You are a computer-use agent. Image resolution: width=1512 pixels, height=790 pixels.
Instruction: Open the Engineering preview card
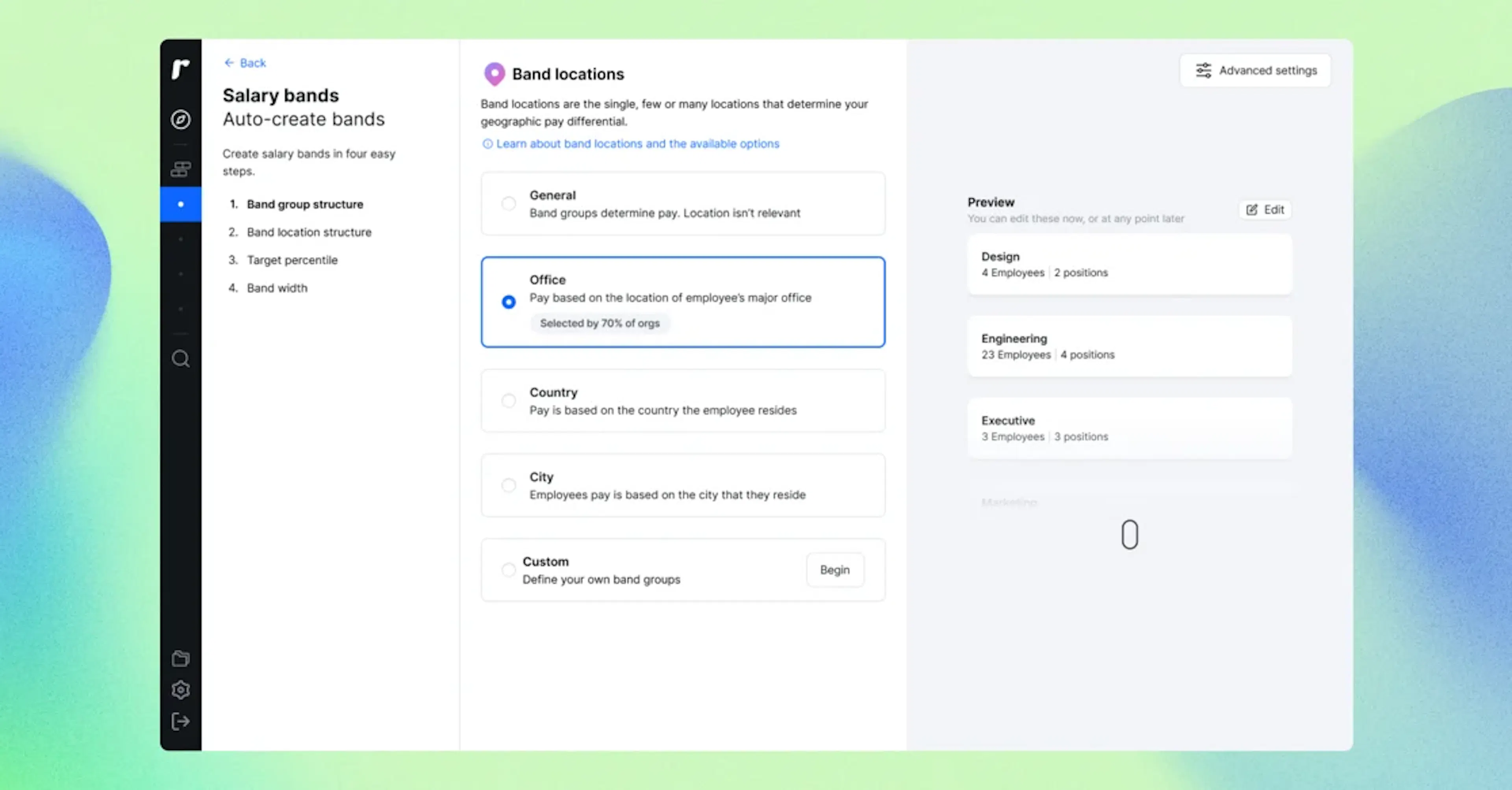tap(1129, 346)
